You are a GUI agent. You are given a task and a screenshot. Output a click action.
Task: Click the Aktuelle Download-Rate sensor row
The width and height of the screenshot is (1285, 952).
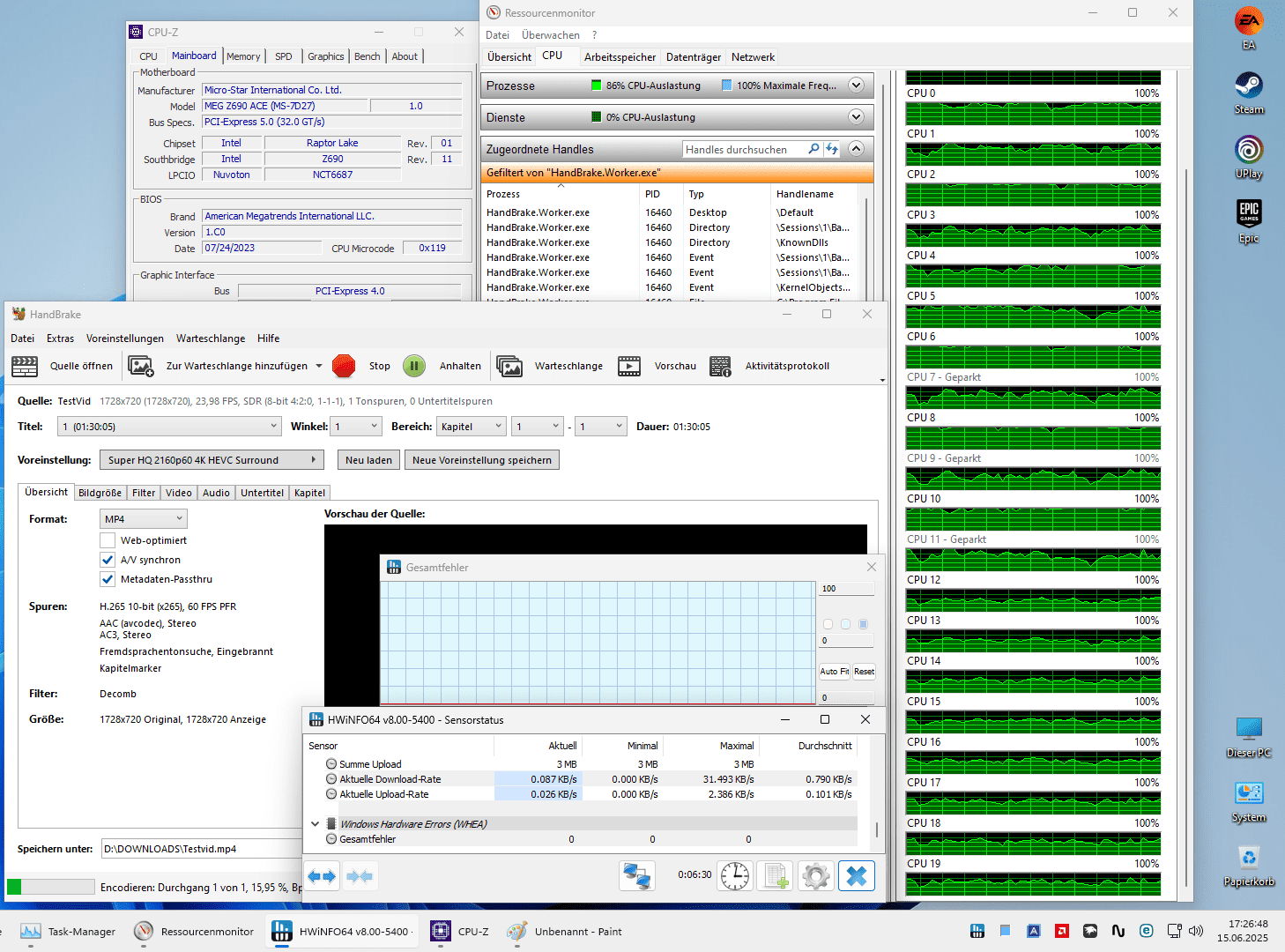tap(581, 779)
